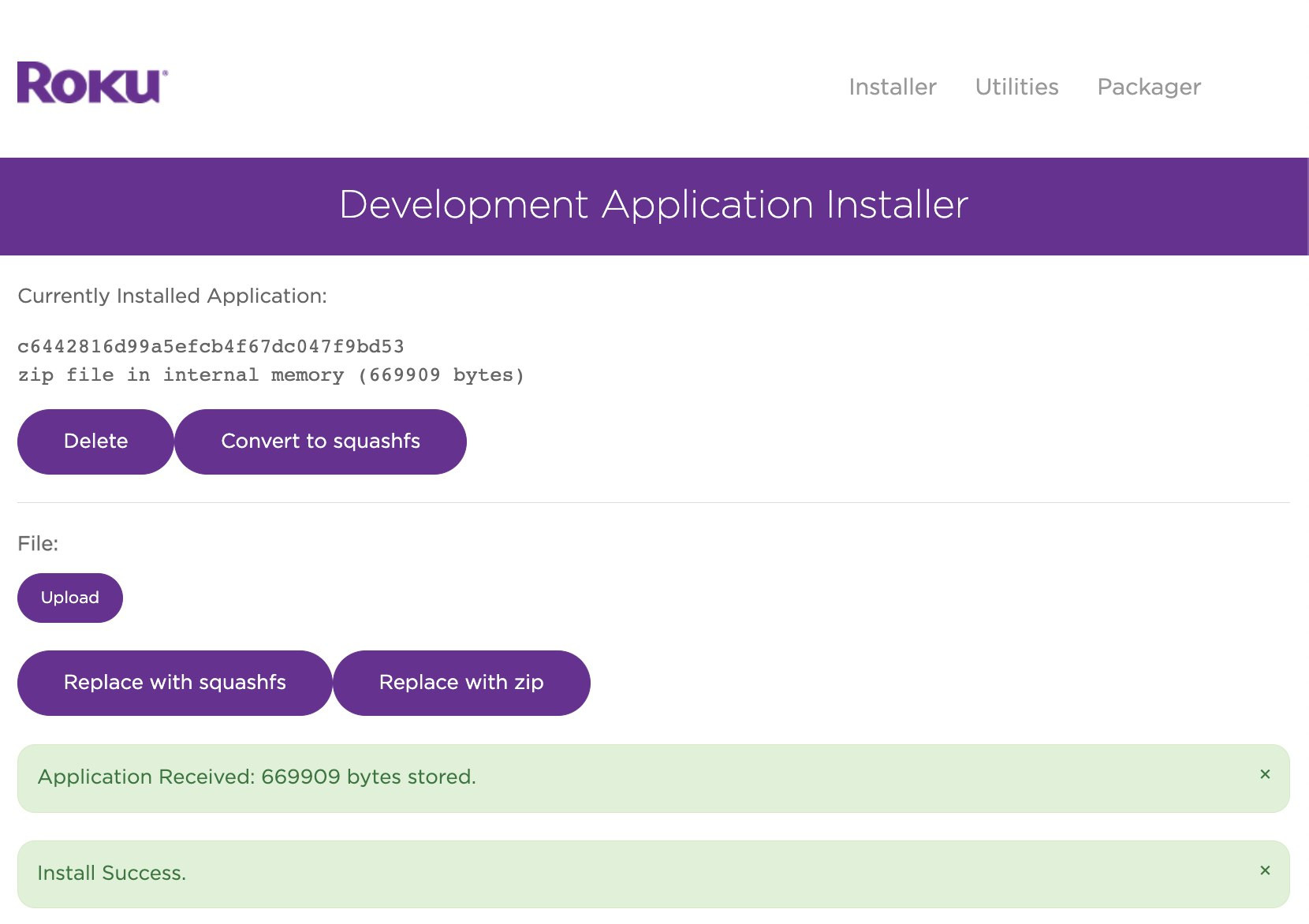Click the horizontal divider above File section

(654, 502)
